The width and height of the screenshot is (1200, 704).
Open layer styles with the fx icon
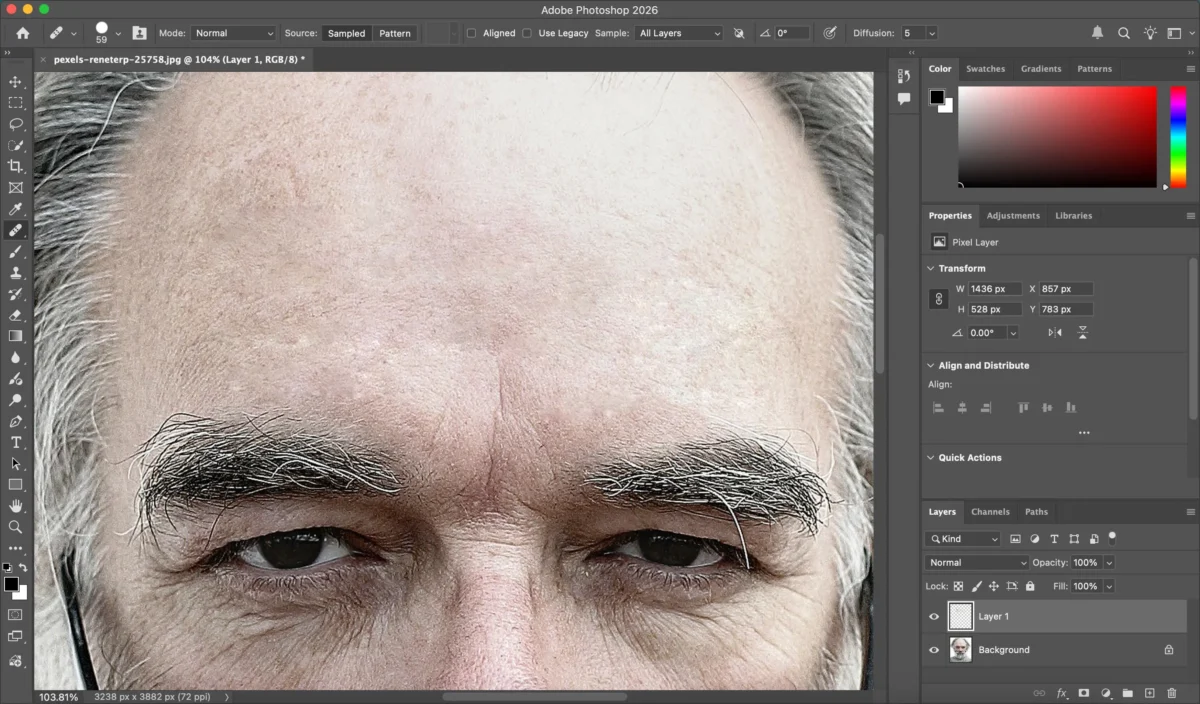click(1061, 693)
